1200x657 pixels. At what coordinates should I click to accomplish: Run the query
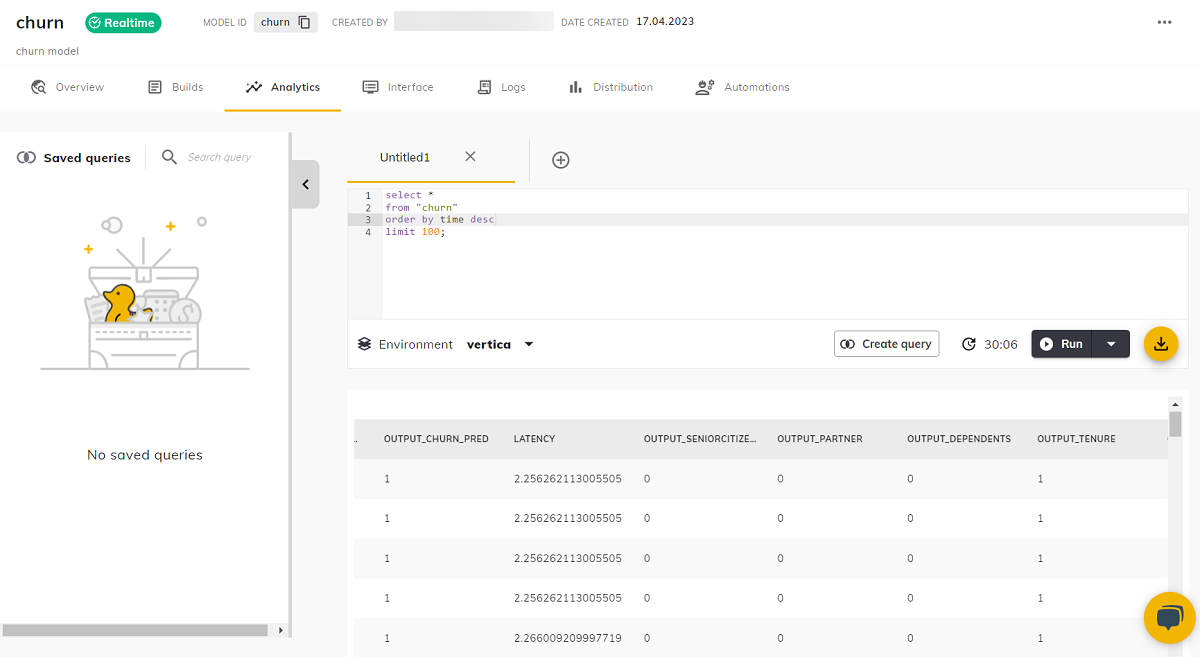[x=1062, y=344]
